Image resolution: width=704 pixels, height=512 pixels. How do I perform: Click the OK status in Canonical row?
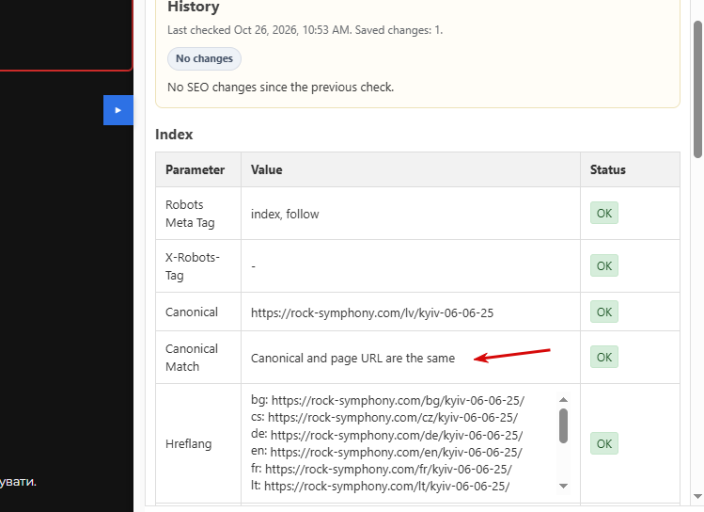pos(604,312)
